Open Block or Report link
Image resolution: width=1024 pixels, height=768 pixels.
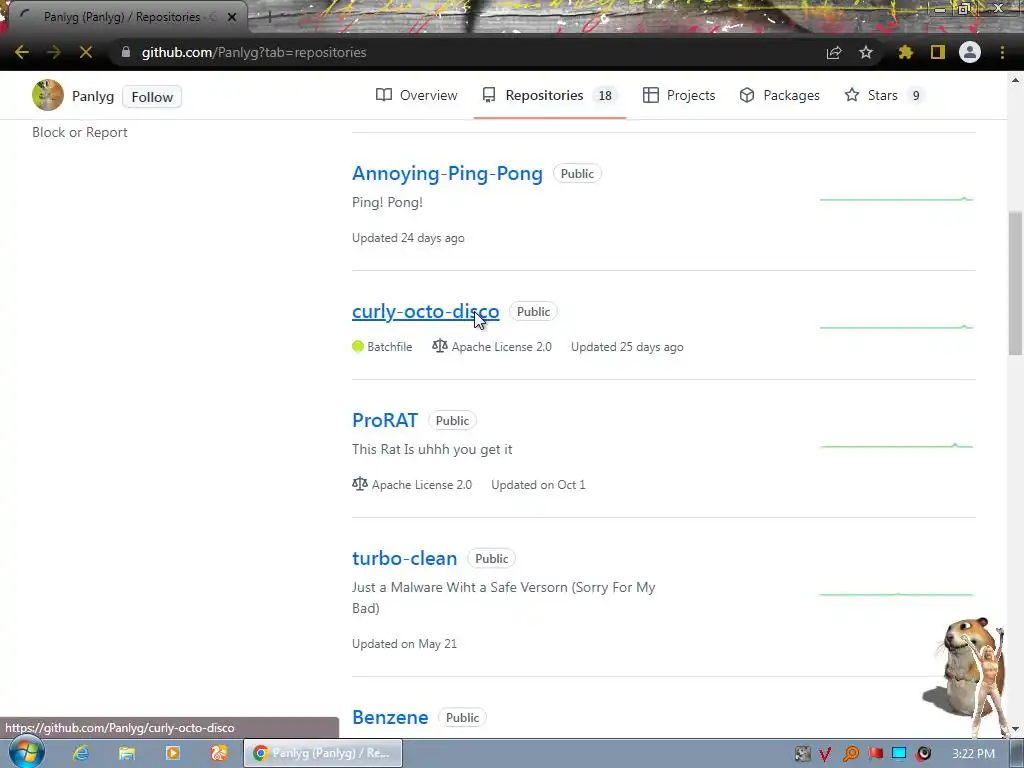point(80,133)
